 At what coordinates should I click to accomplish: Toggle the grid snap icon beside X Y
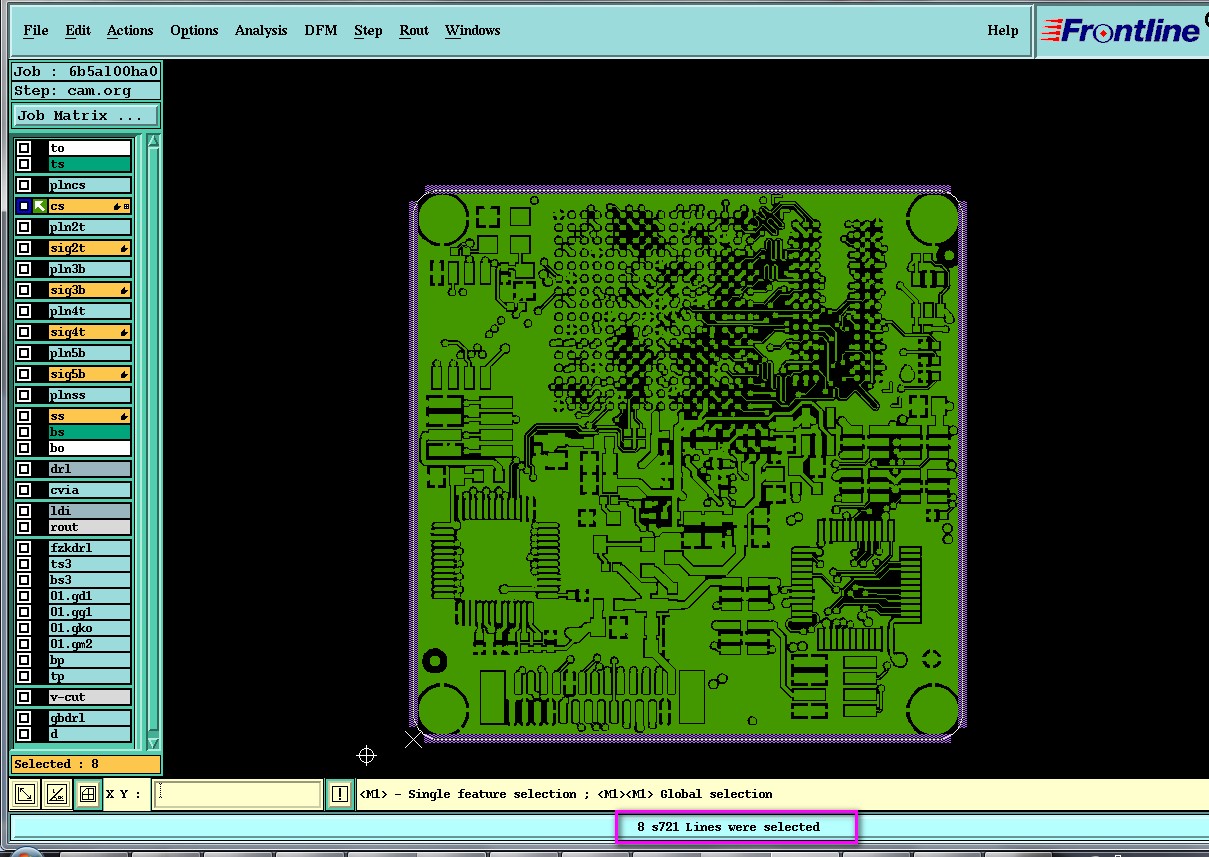tap(87, 794)
